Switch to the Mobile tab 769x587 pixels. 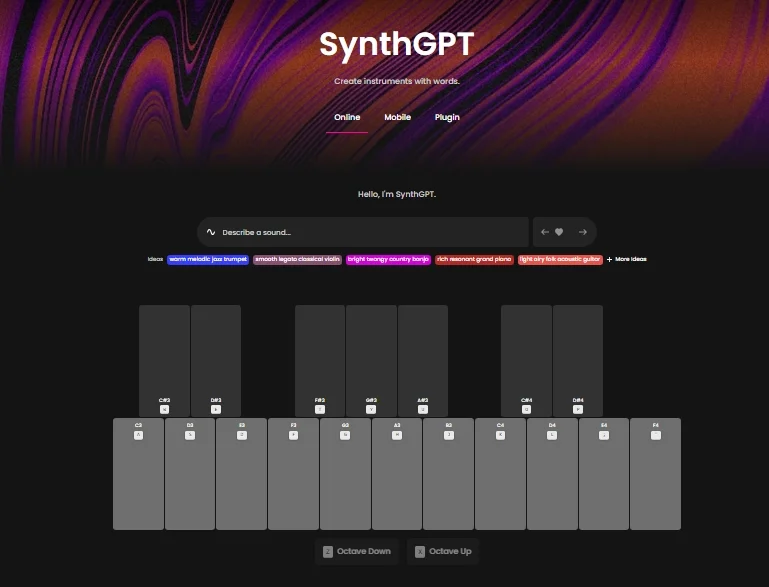point(397,117)
